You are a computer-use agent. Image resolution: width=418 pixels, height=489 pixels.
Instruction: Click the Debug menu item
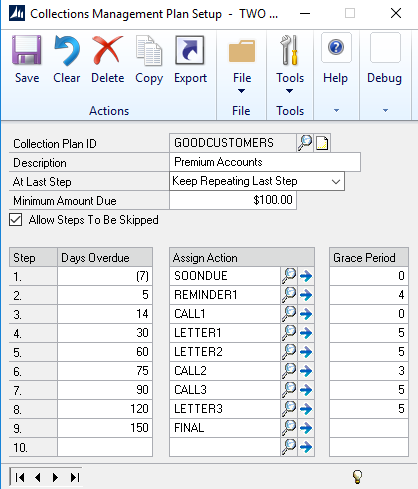click(385, 78)
